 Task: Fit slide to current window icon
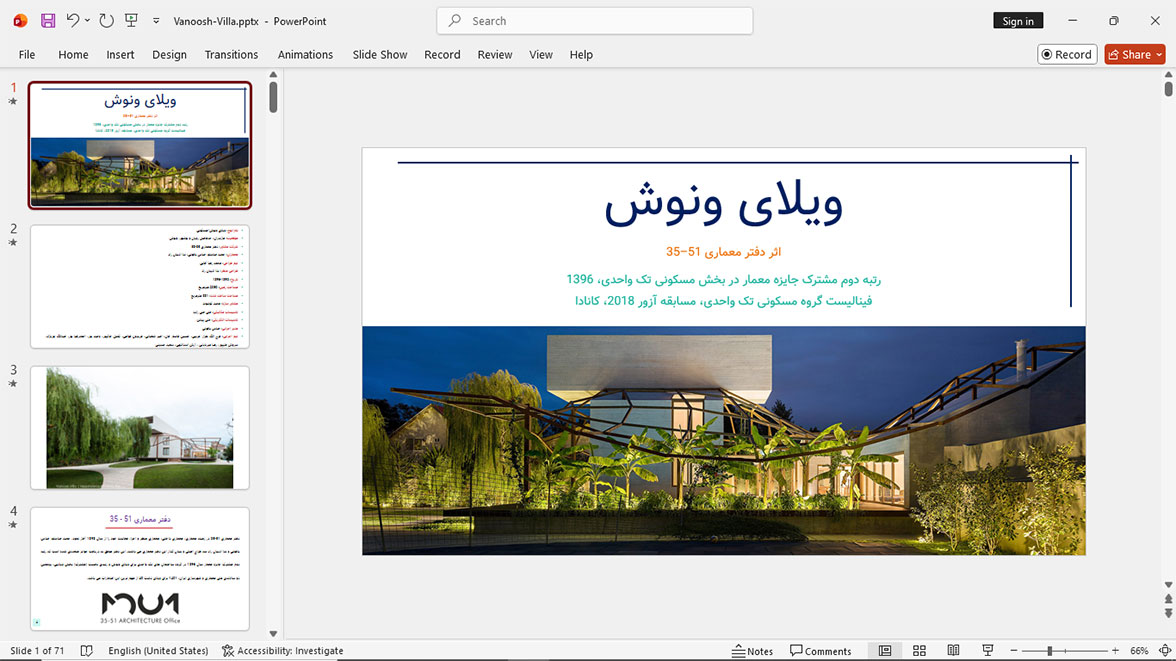[x=1165, y=650]
